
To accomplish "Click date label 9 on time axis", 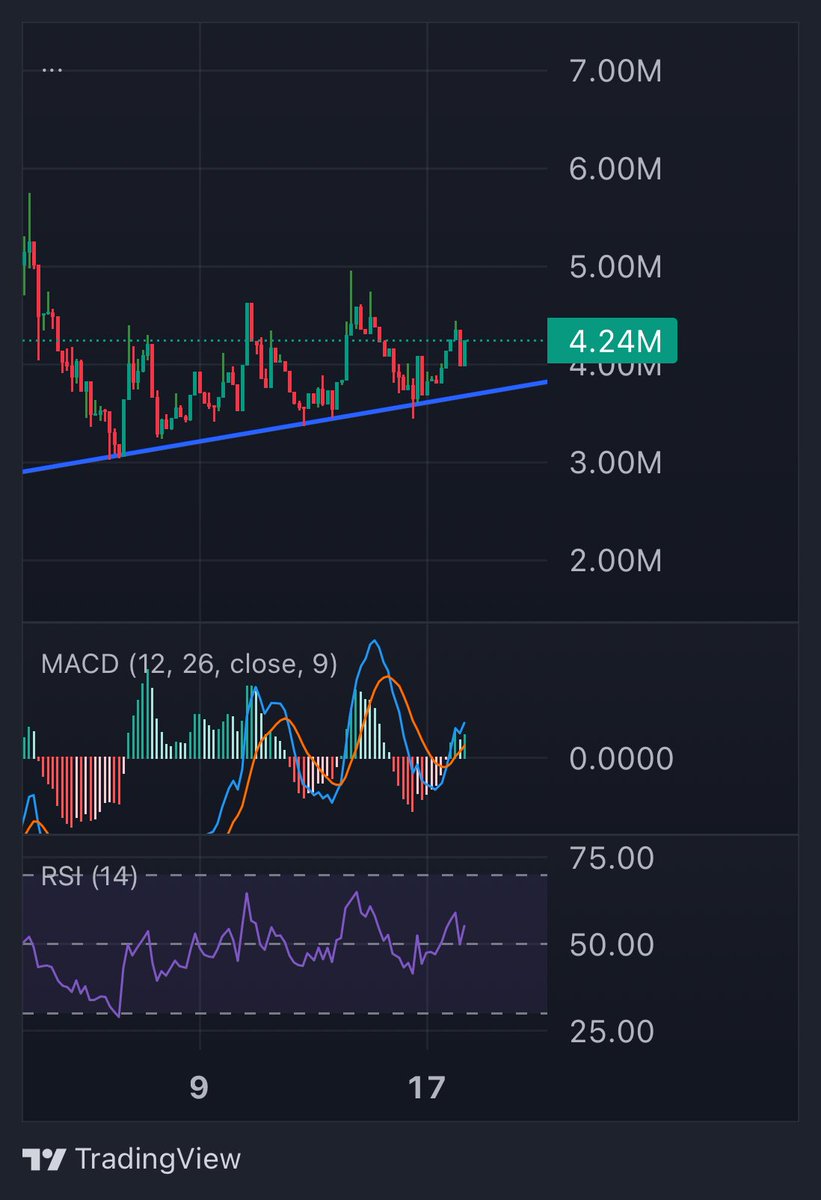I will (x=200, y=1087).
